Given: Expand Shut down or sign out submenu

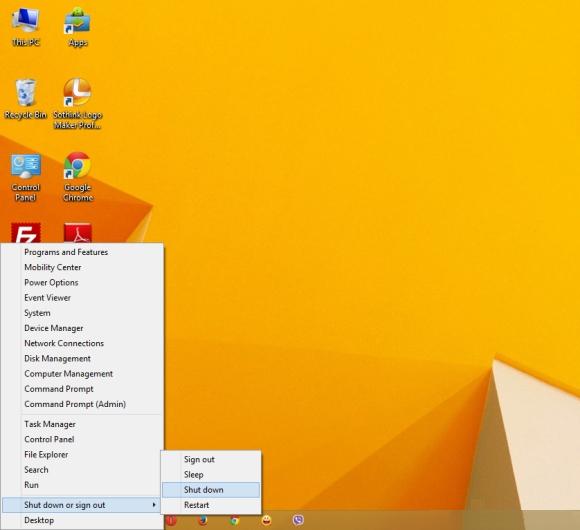Looking at the screenshot, I should [x=81, y=505].
